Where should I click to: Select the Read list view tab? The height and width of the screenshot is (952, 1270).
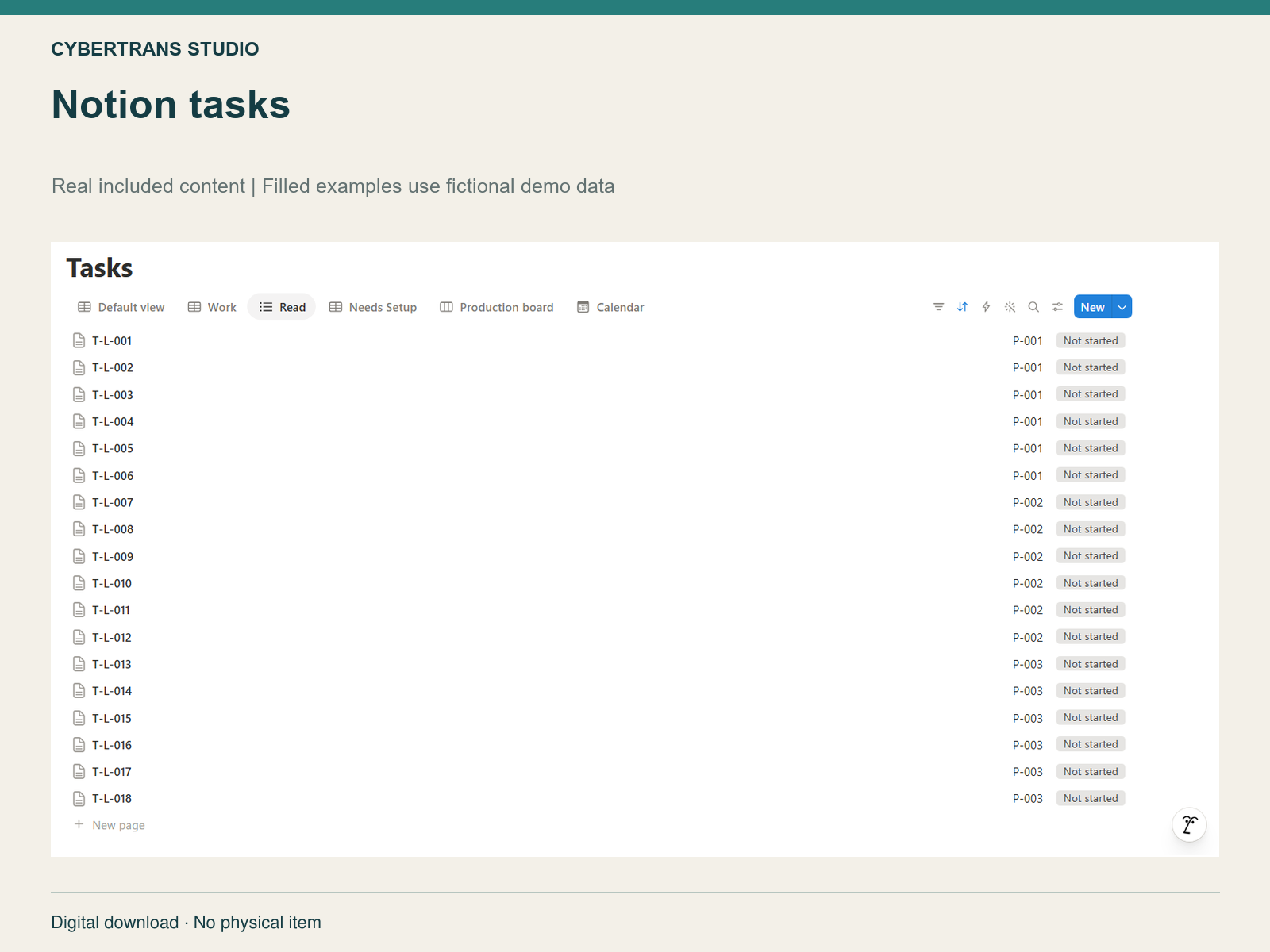click(282, 307)
